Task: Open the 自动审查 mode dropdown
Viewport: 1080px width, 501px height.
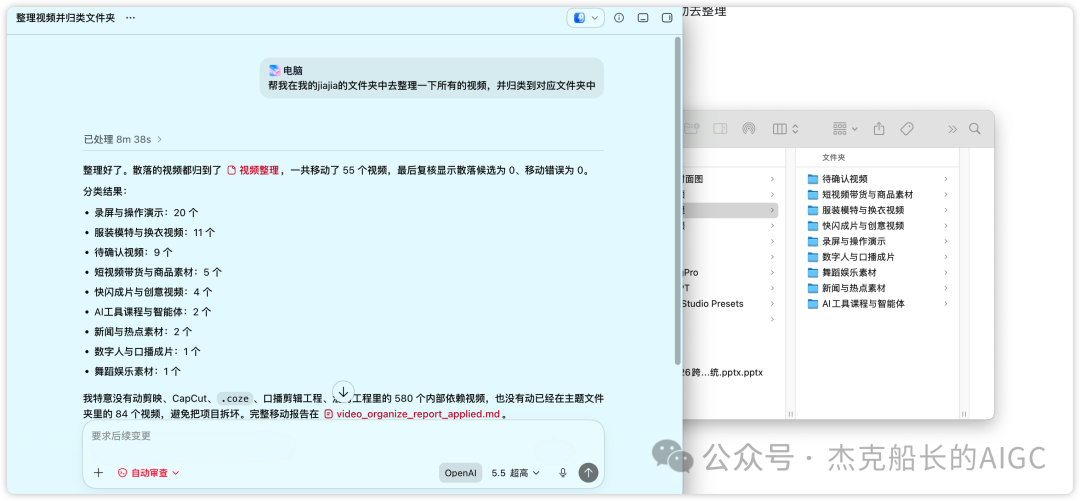Action: tap(148, 473)
